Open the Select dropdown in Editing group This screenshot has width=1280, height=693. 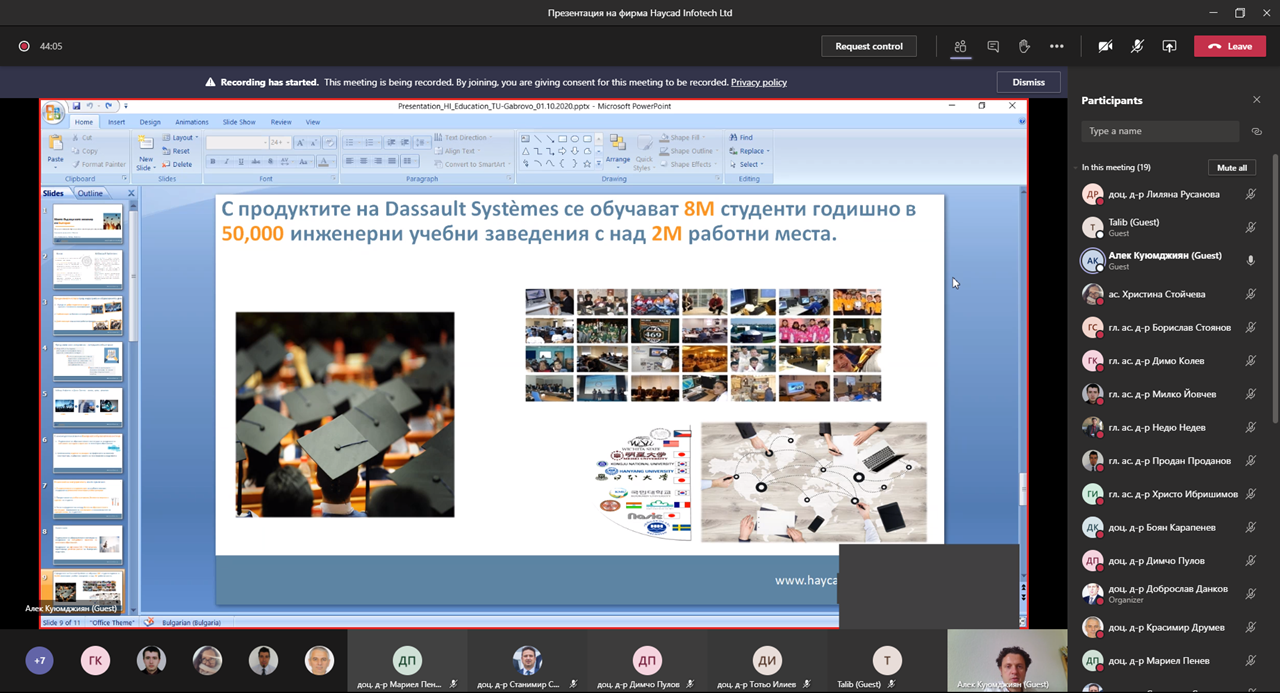tap(749, 164)
